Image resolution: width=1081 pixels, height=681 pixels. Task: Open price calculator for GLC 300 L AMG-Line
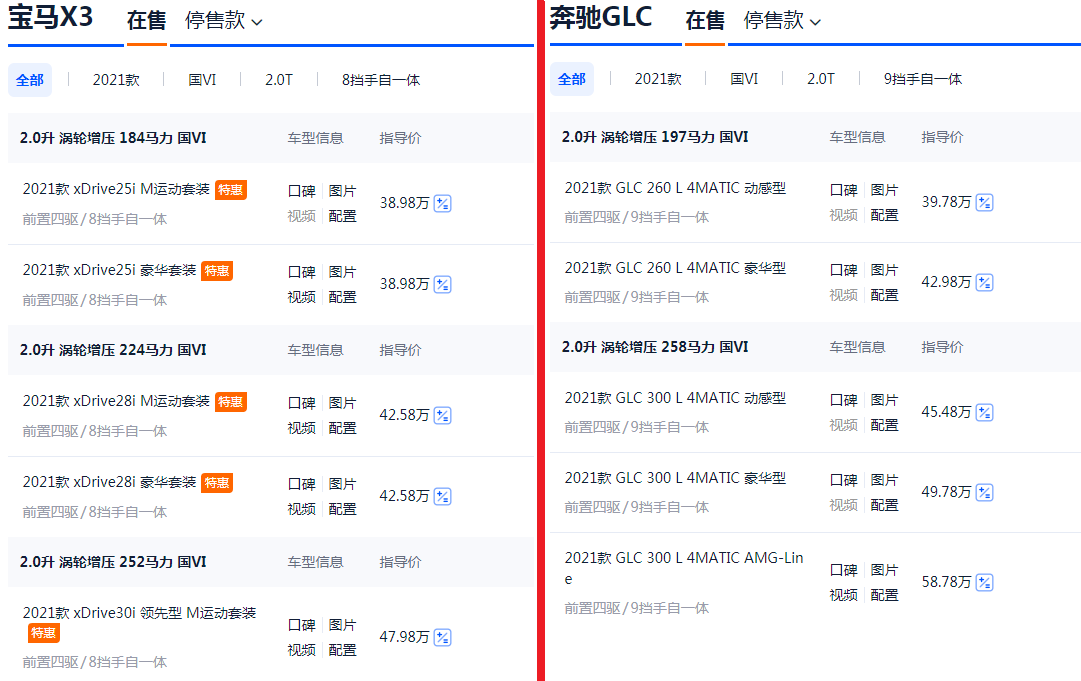point(984,582)
